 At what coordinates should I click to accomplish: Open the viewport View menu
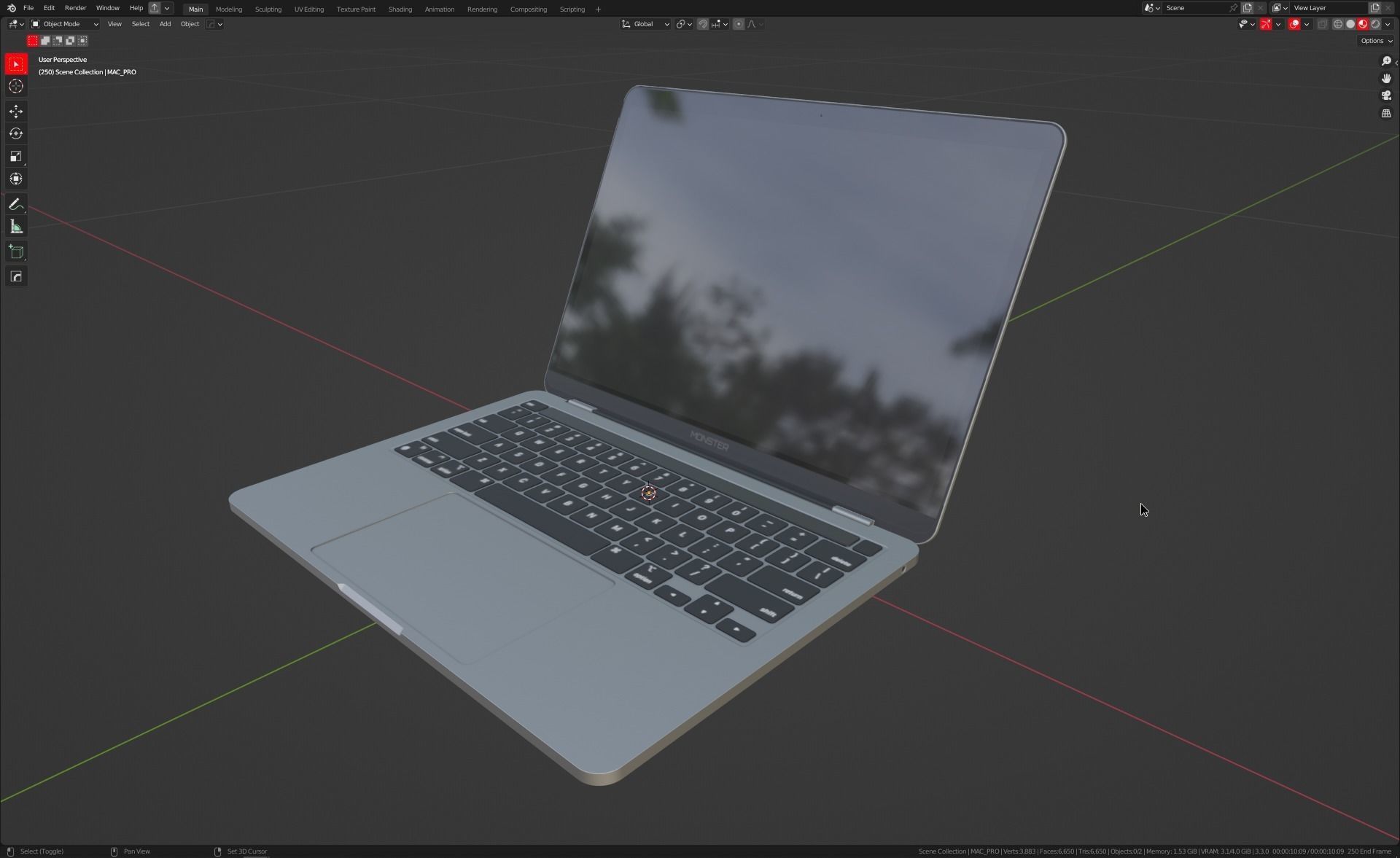(x=114, y=24)
